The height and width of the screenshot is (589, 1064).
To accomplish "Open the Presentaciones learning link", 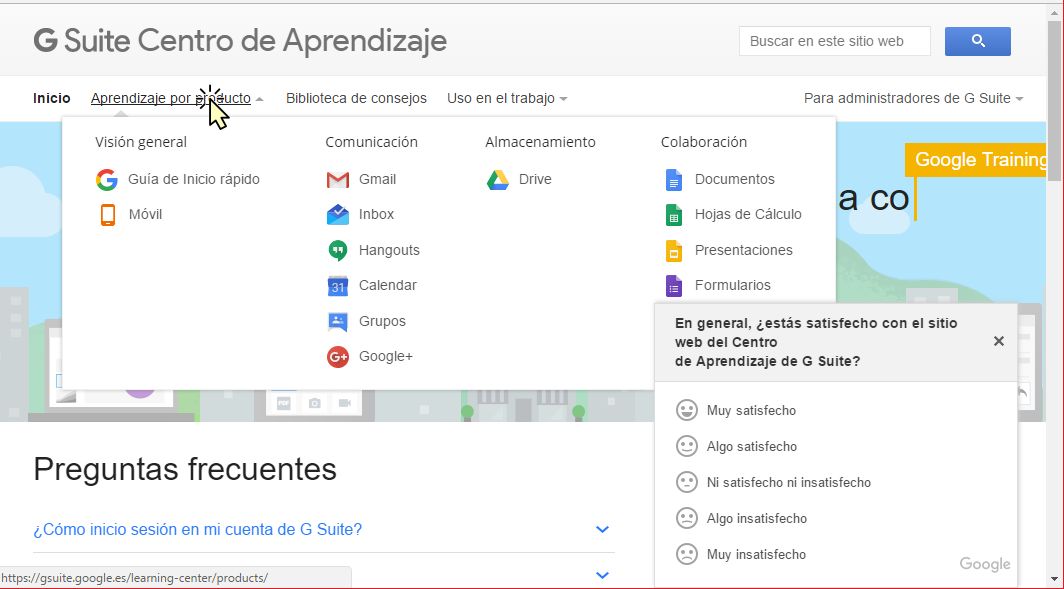I will coord(743,250).
